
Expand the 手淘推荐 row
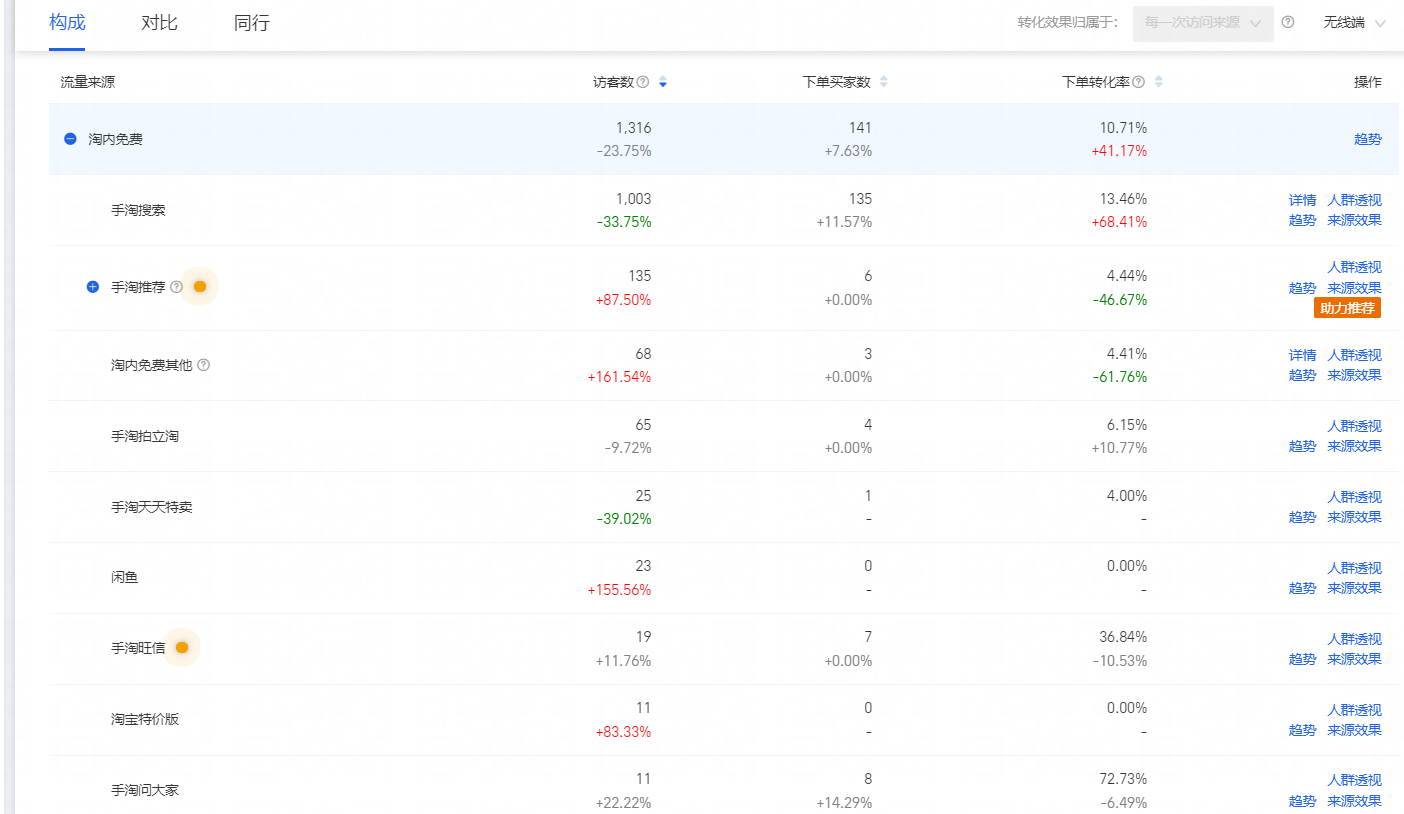click(93, 287)
